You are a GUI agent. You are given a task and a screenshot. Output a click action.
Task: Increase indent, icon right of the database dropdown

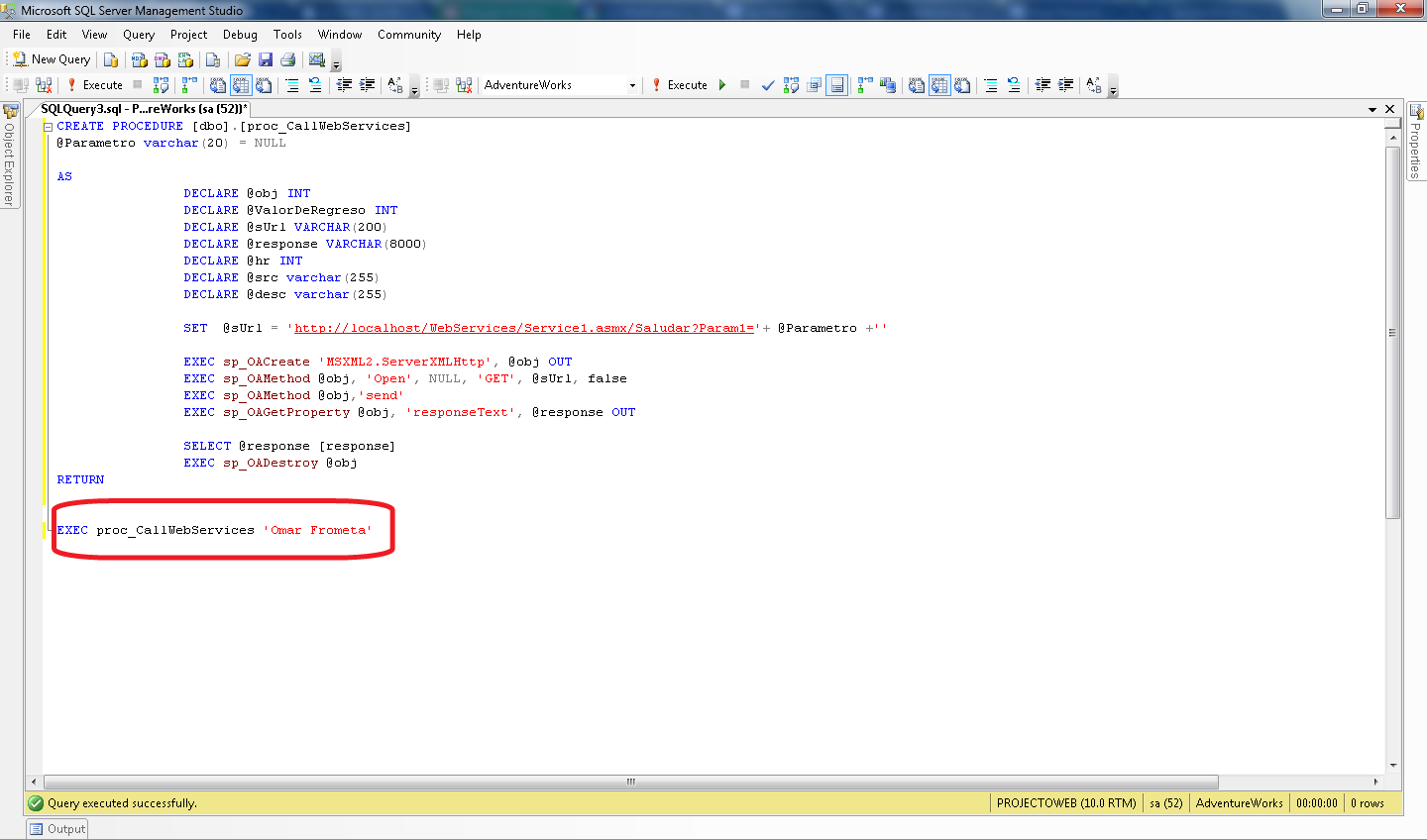(1065, 85)
